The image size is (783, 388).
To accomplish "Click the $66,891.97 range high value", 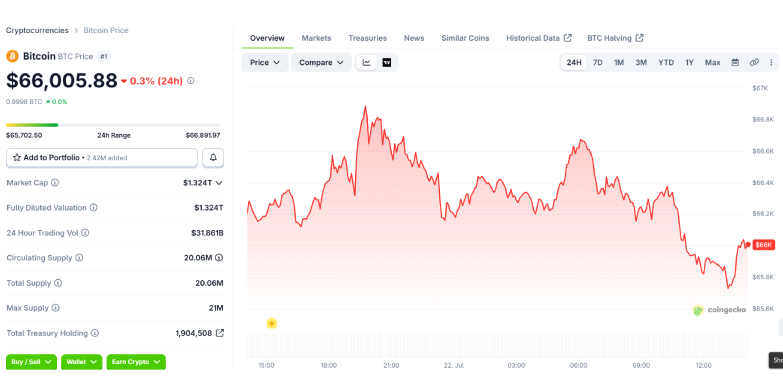I will (x=203, y=135).
